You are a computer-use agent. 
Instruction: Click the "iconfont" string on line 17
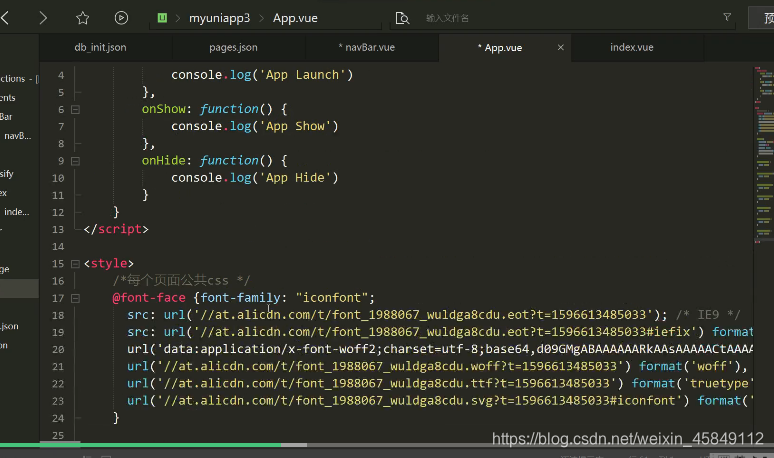332,298
